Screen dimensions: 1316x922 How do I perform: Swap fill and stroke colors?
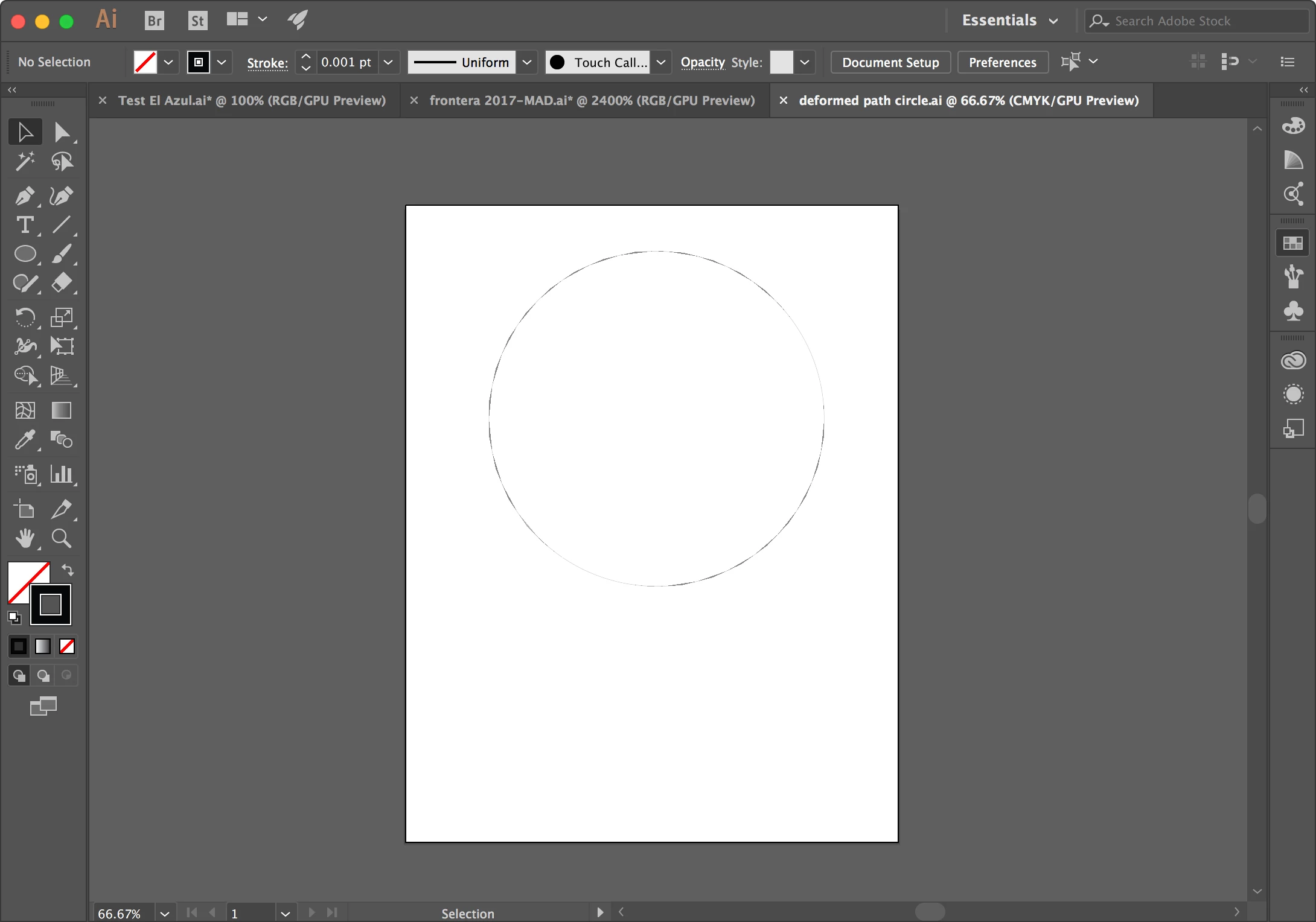point(68,570)
